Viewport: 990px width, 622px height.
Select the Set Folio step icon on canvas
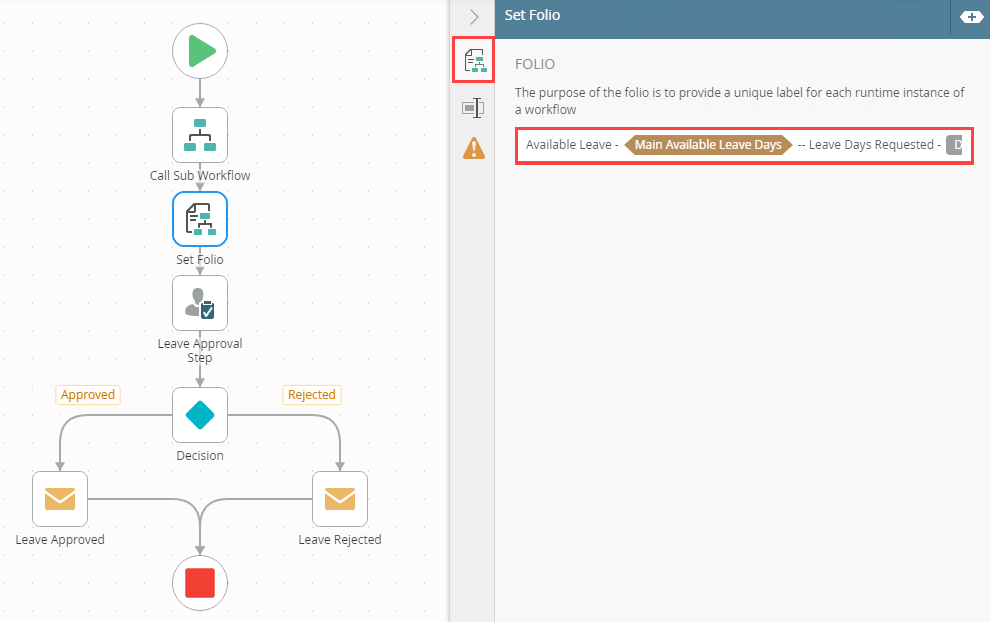pyautogui.click(x=200, y=219)
